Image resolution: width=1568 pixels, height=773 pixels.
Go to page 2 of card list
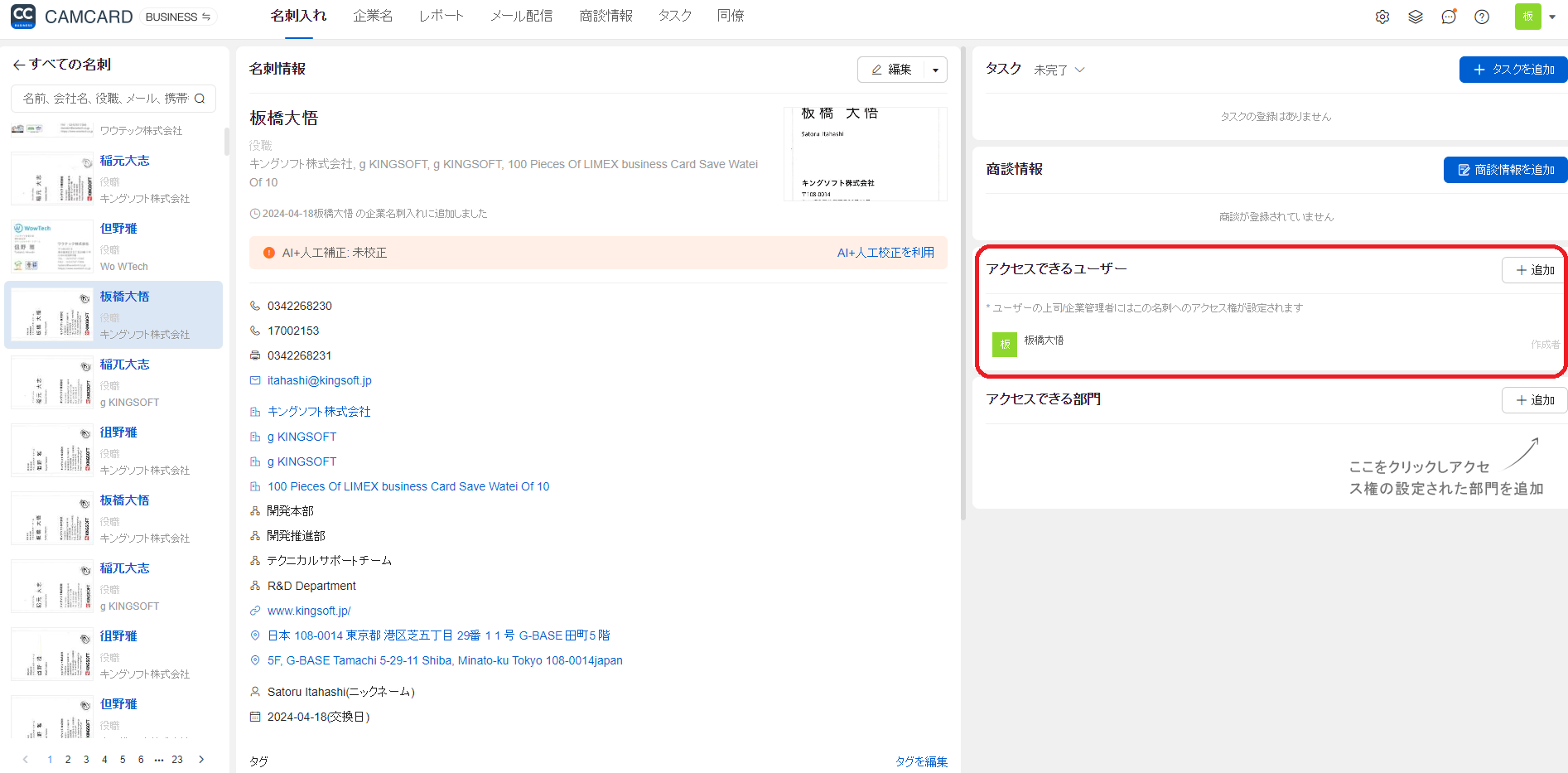[x=68, y=760]
